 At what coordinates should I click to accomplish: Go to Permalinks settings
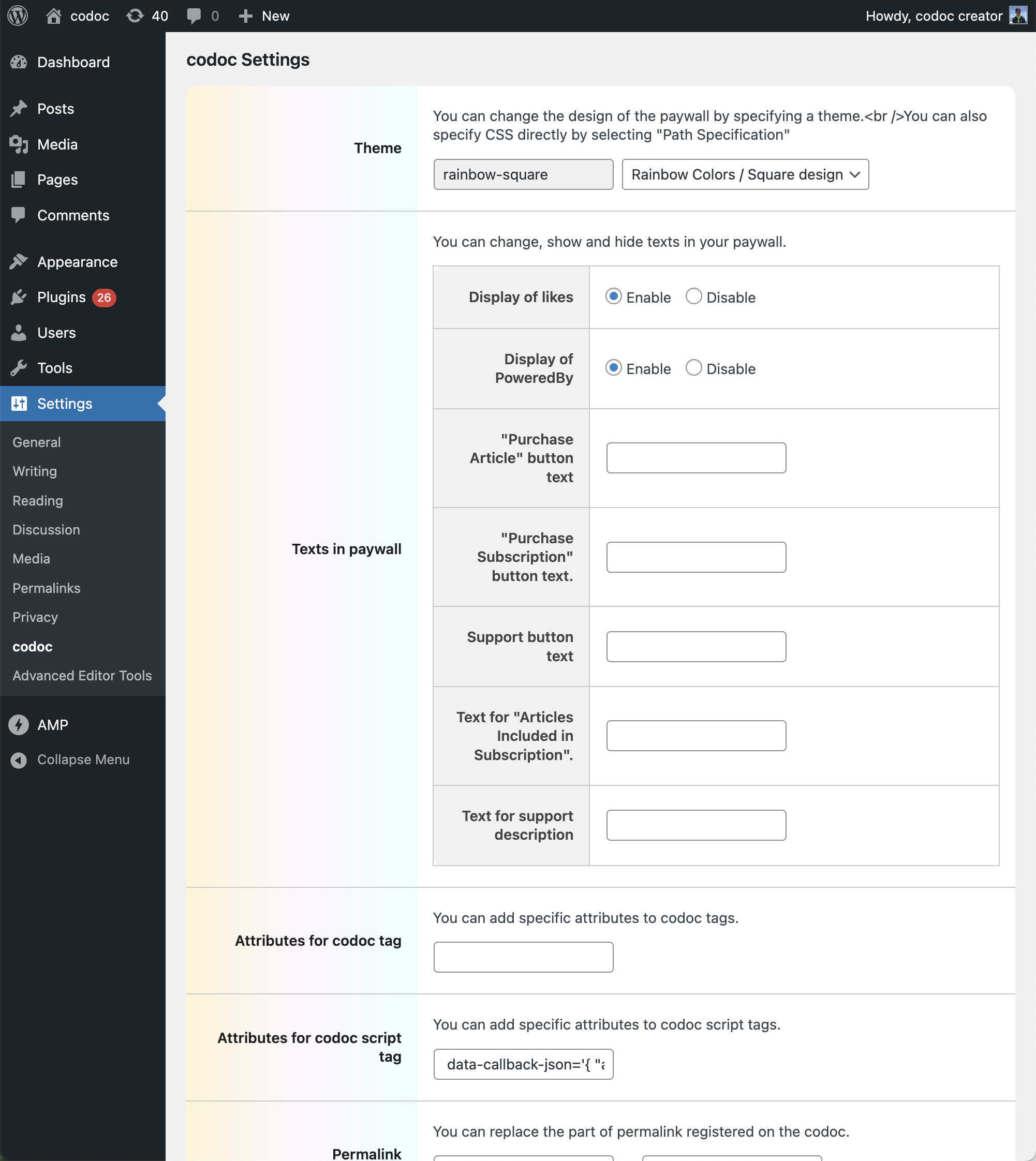[46, 587]
